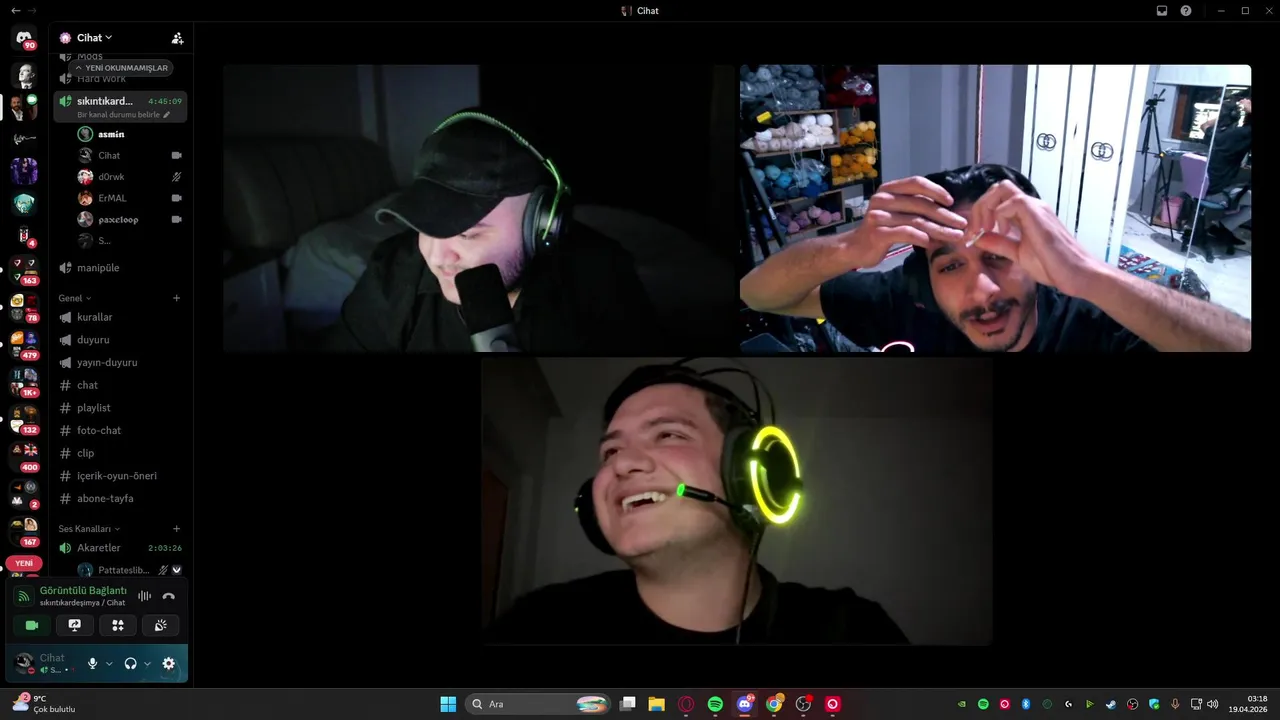Image resolution: width=1280 pixels, height=720 pixels.
Task: Open server with 479 unread badge
Action: coord(24,345)
